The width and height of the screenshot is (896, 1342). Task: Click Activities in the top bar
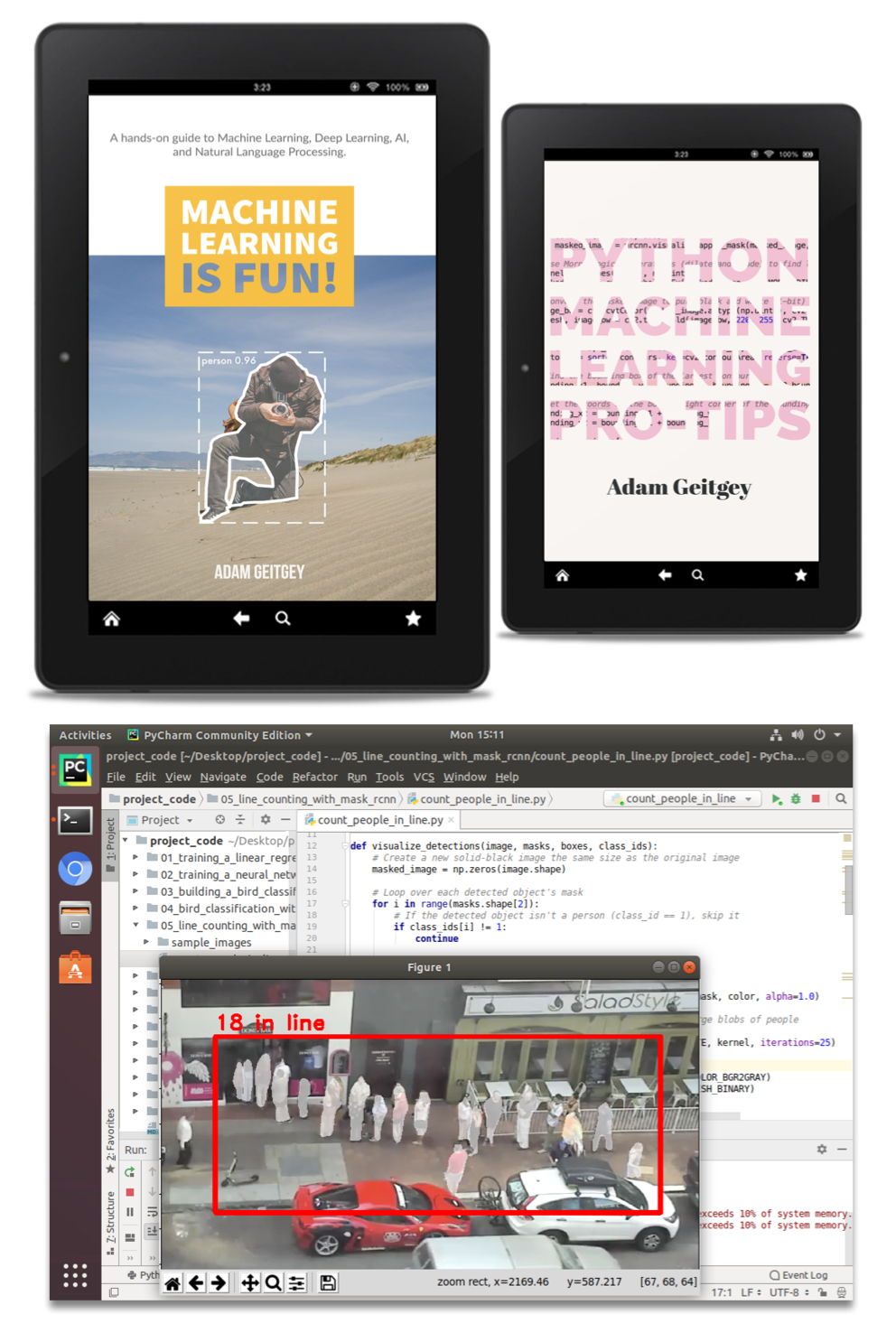pyautogui.click(x=85, y=735)
